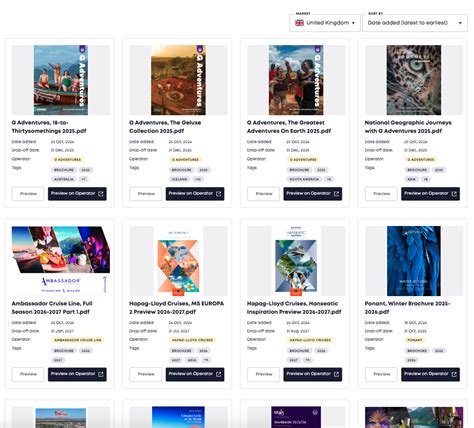Click external link icon on Greatest Adventures card
Screen dimensions: 474x428
[336, 194]
